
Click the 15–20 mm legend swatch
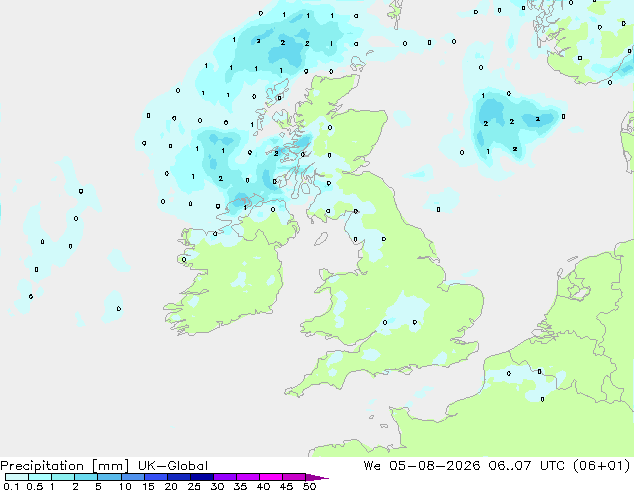coord(155,477)
